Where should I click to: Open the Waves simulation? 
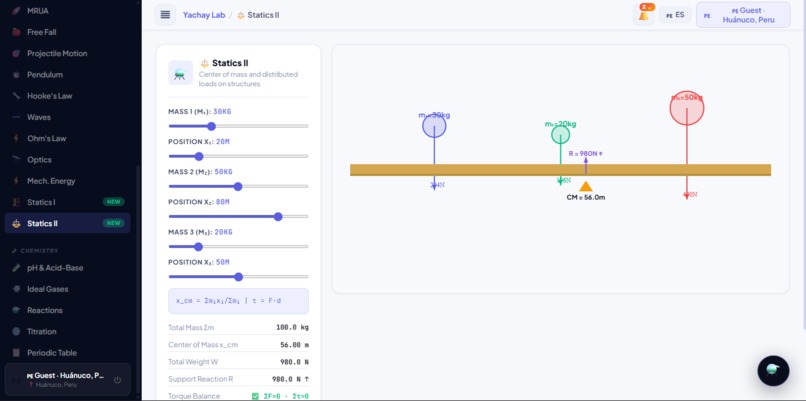coord(67,117)
